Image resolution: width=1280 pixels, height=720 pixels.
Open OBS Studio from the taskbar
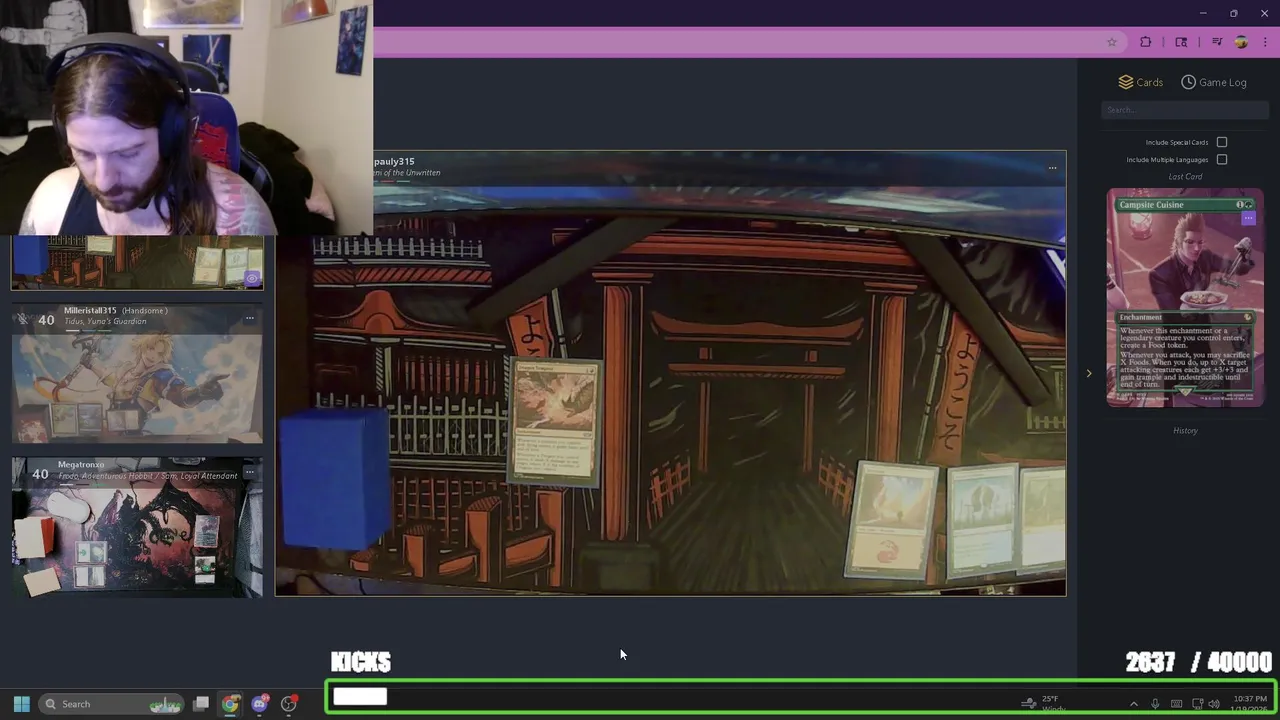[x=289, y=704]
